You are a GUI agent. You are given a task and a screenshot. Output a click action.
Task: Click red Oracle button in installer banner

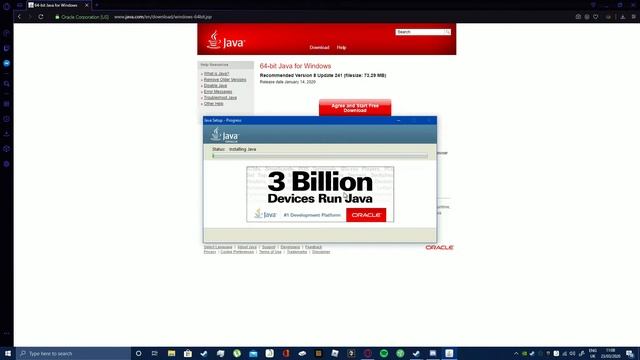tap(366, 215)
